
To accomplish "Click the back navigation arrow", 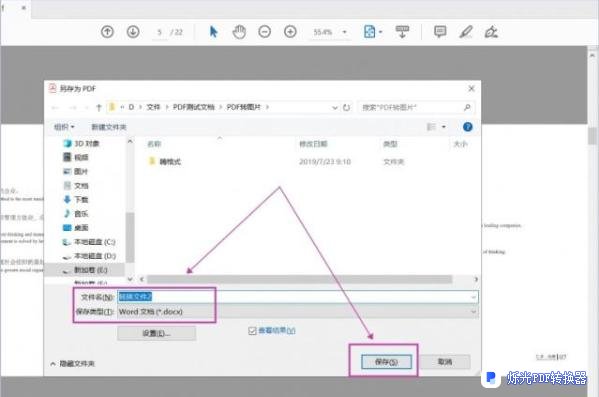I will (x=55, y=108).
